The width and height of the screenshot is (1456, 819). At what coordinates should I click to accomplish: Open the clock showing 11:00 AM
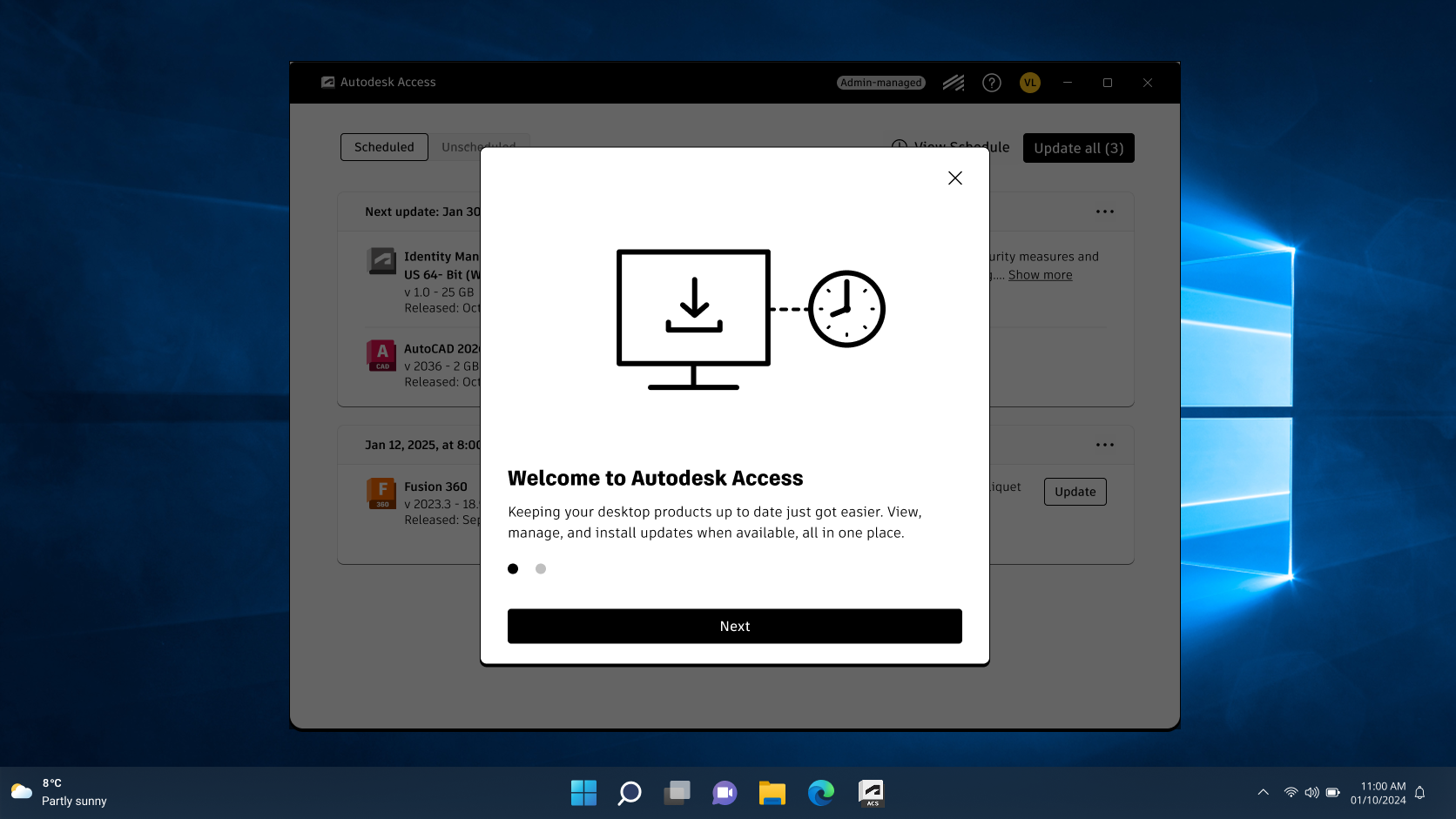tap(1378, 793)
